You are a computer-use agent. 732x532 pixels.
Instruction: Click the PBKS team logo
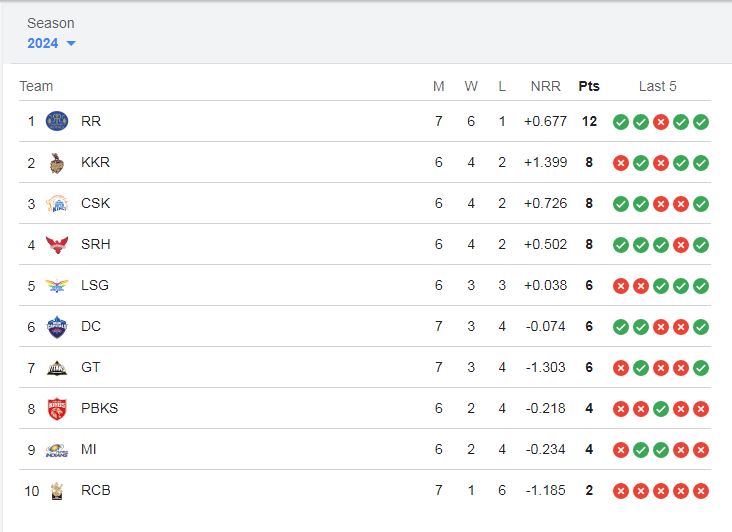pos(57,409)
